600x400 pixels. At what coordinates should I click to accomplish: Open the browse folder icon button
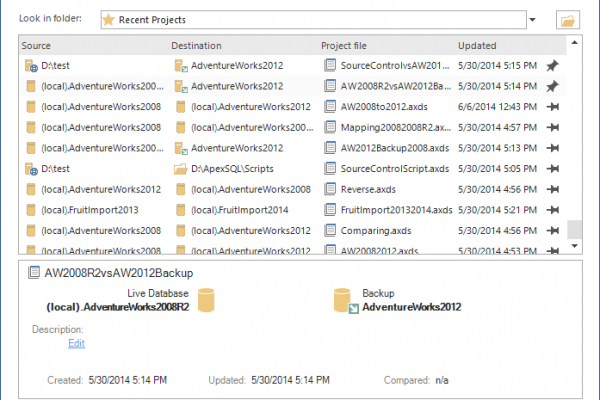coord(568,20)
